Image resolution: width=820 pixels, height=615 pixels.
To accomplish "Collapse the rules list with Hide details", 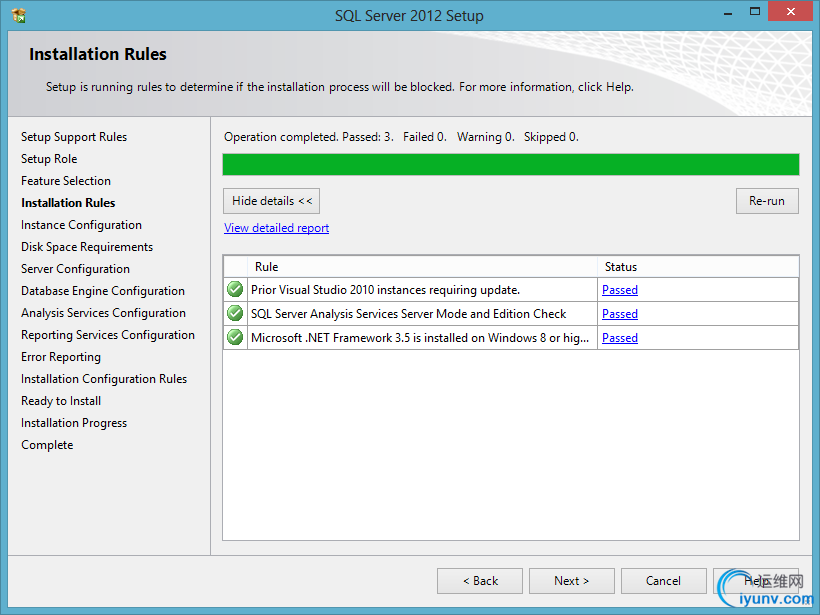I will pyautogui.click(x=271, y=201).
